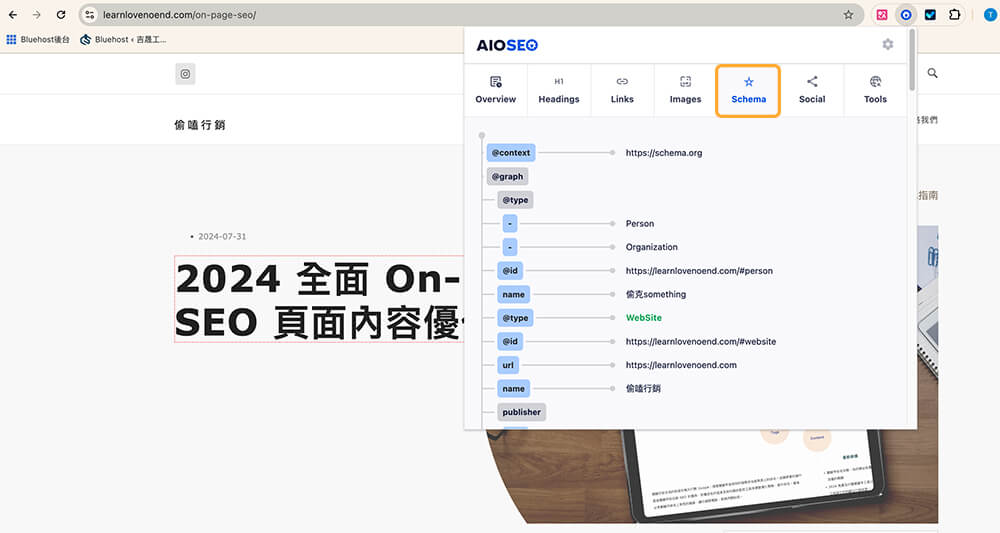Click the https://learnlovenoend.com value

[681, 365]
